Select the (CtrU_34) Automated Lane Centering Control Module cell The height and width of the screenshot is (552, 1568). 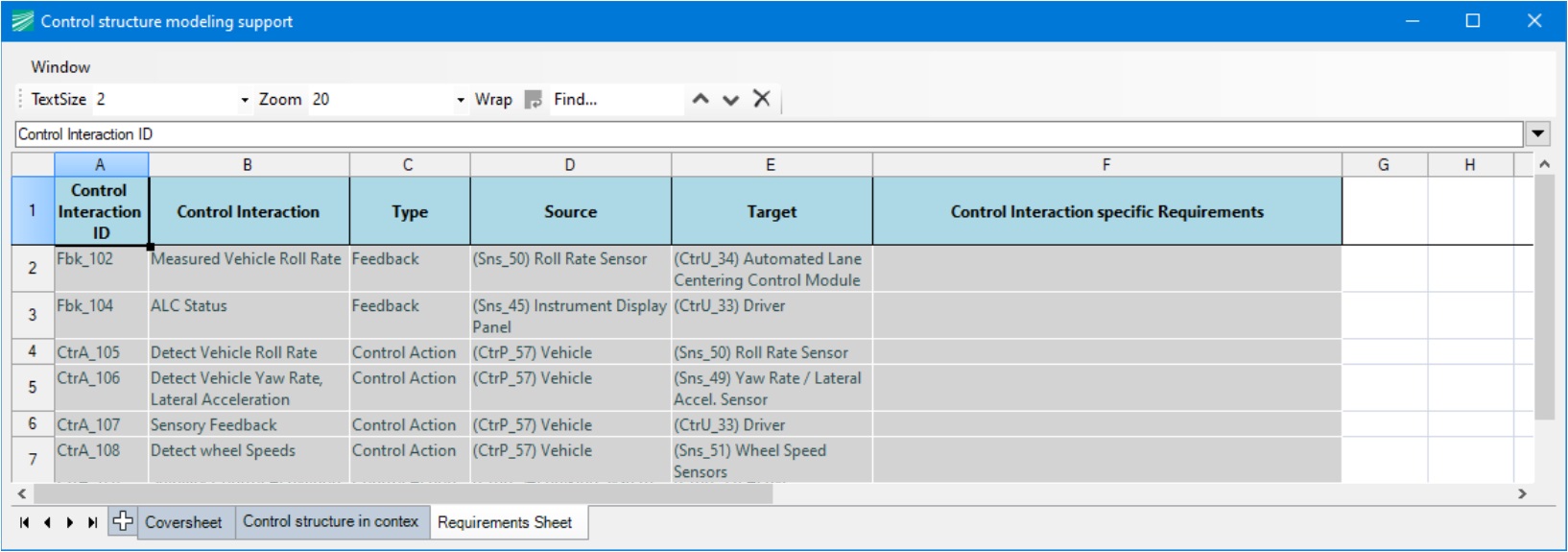[x=772, y=269]
